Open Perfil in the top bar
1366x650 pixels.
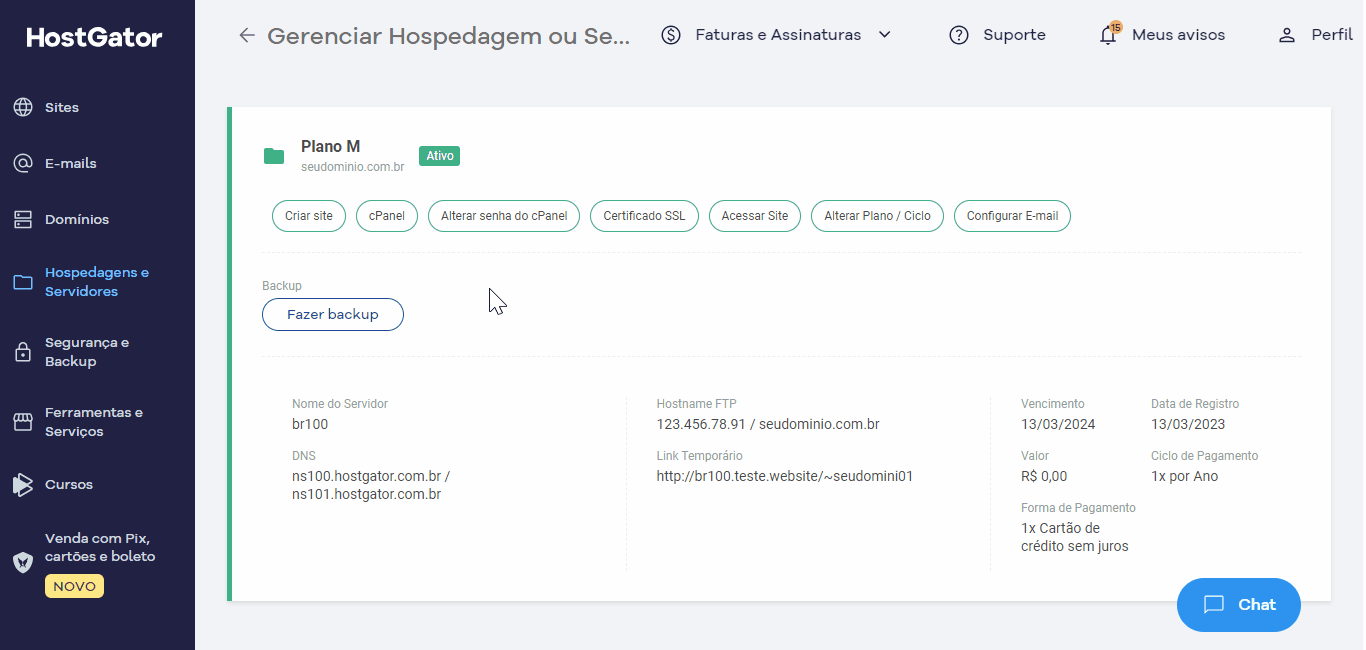click(1332, 35)
